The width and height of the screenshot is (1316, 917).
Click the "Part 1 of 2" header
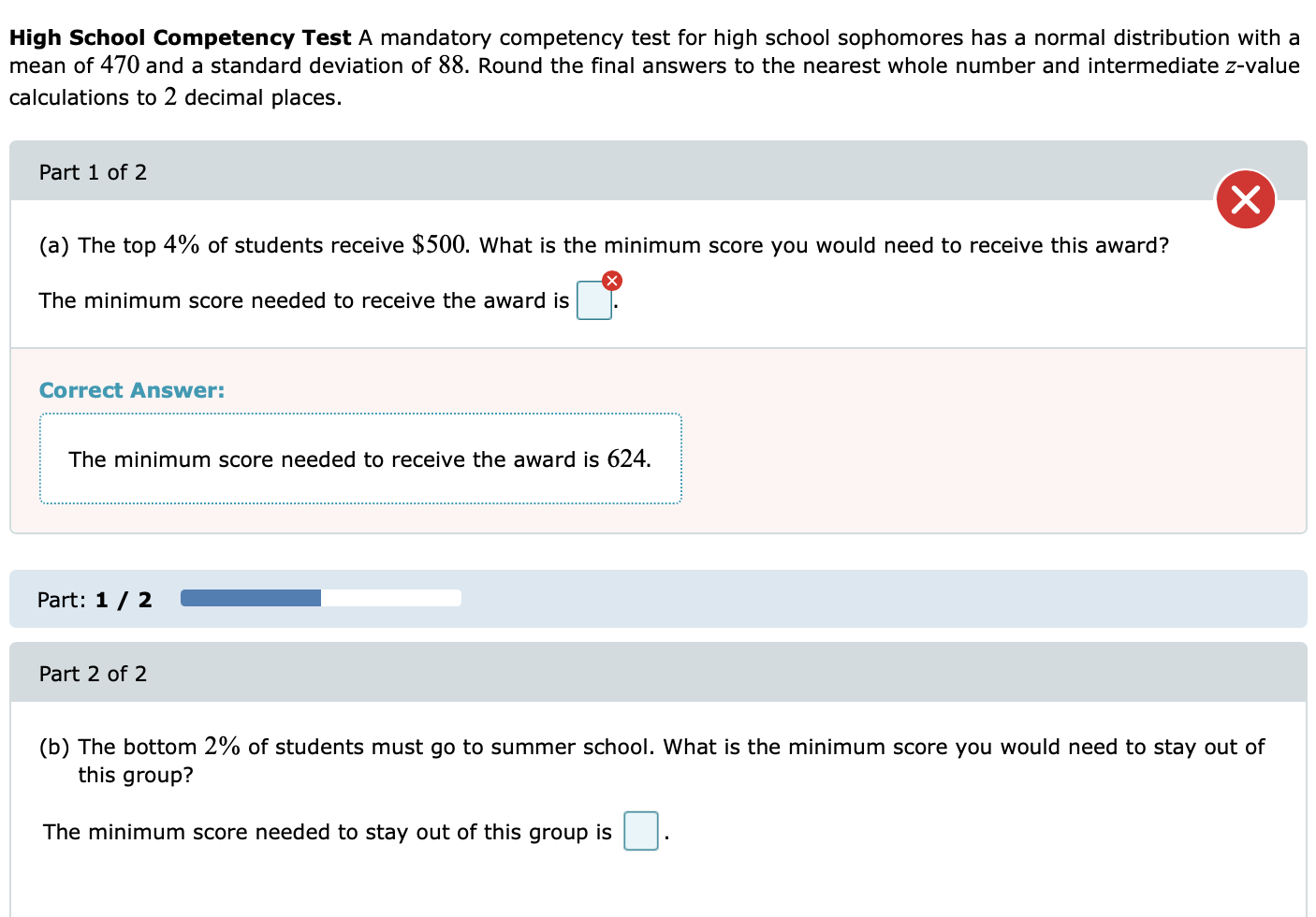pyautogui.click(x=93, y=172)
